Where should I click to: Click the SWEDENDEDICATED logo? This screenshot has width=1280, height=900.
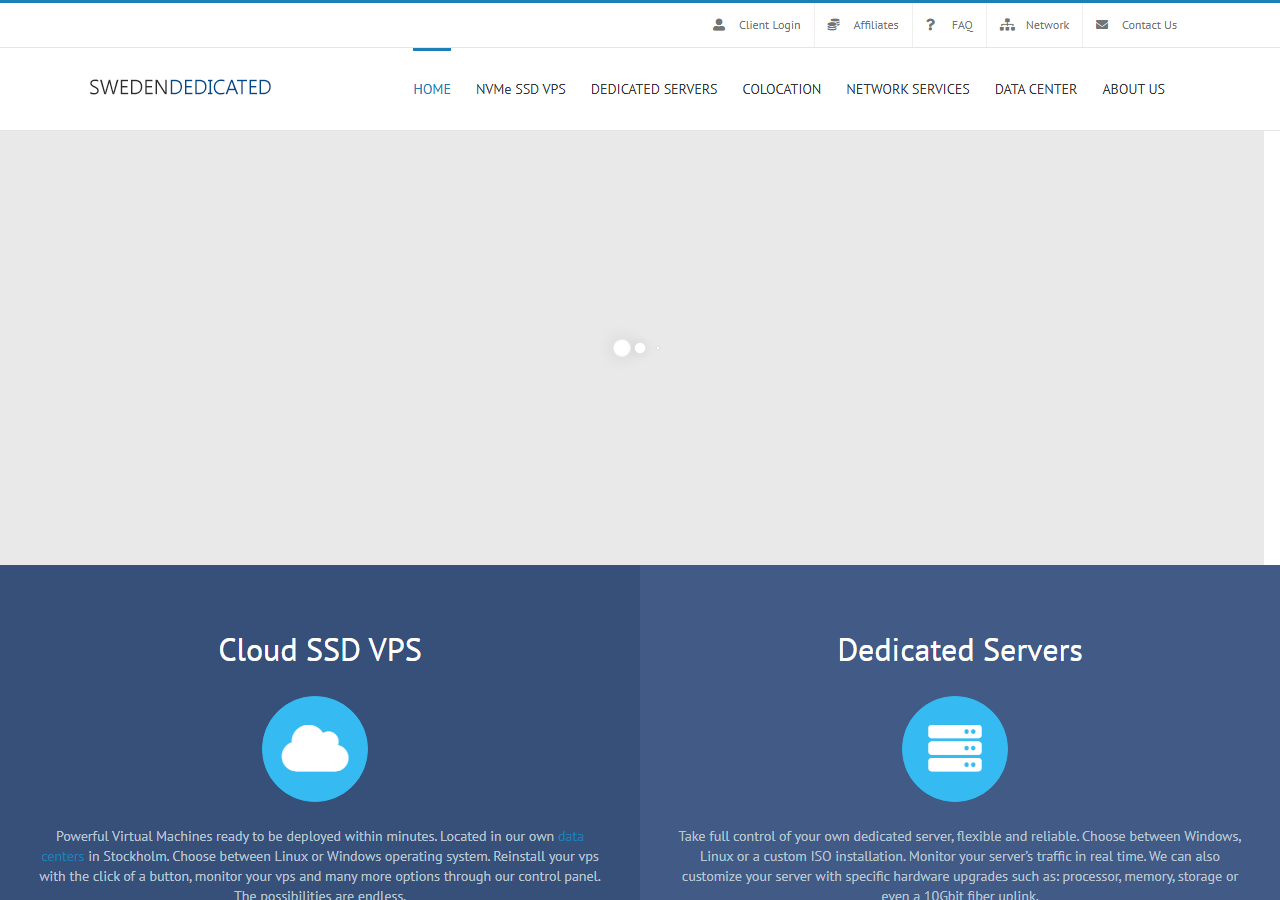click(180, 87)
